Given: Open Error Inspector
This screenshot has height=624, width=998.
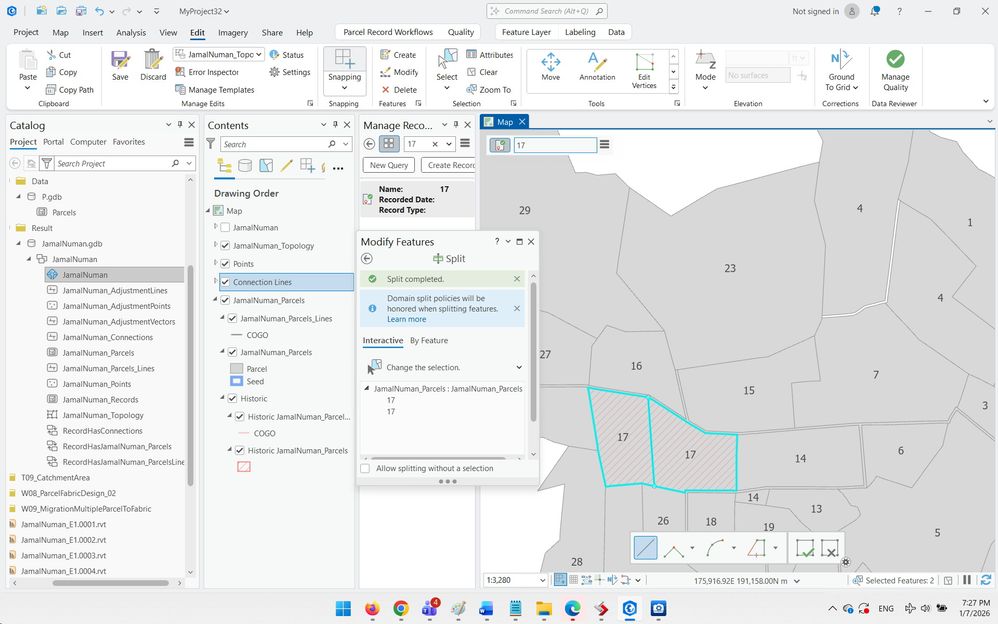Looking at the screenshot, I should 207,72.
